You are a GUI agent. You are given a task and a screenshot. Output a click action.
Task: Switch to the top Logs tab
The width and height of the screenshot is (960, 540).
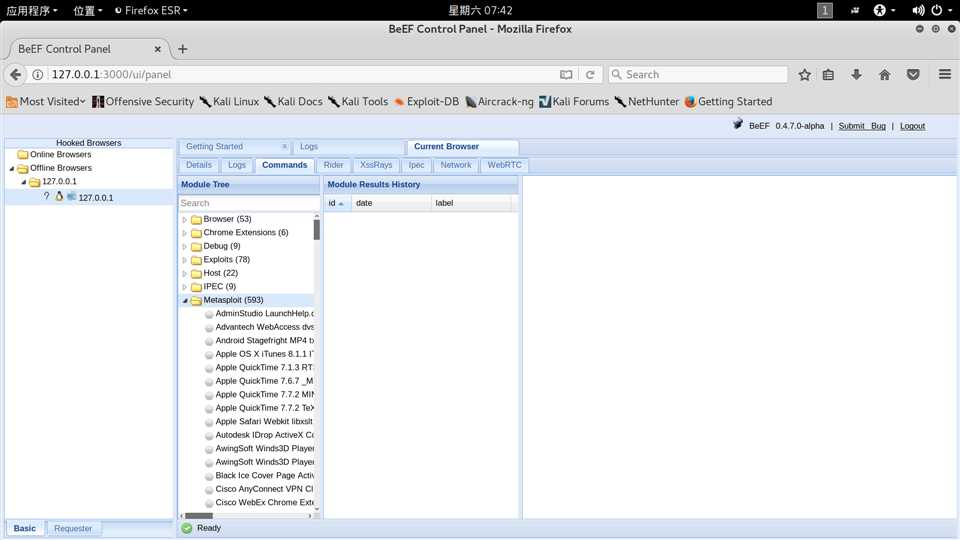pos(309,146)
